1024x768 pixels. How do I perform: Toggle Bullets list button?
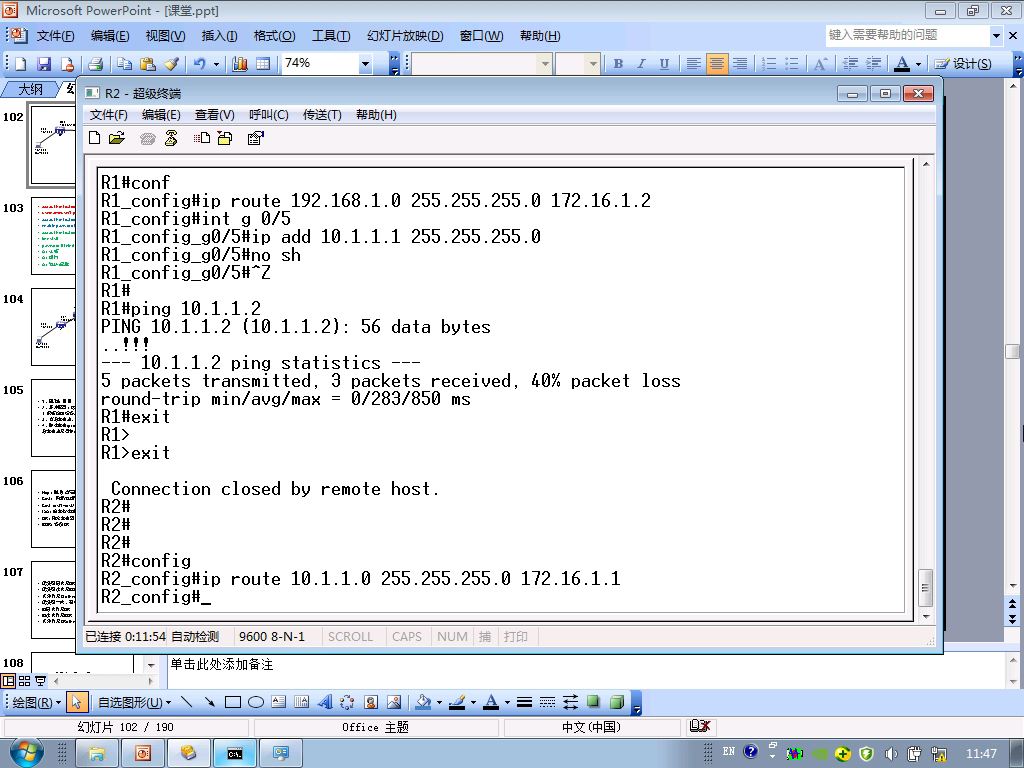tap(791, 63)
